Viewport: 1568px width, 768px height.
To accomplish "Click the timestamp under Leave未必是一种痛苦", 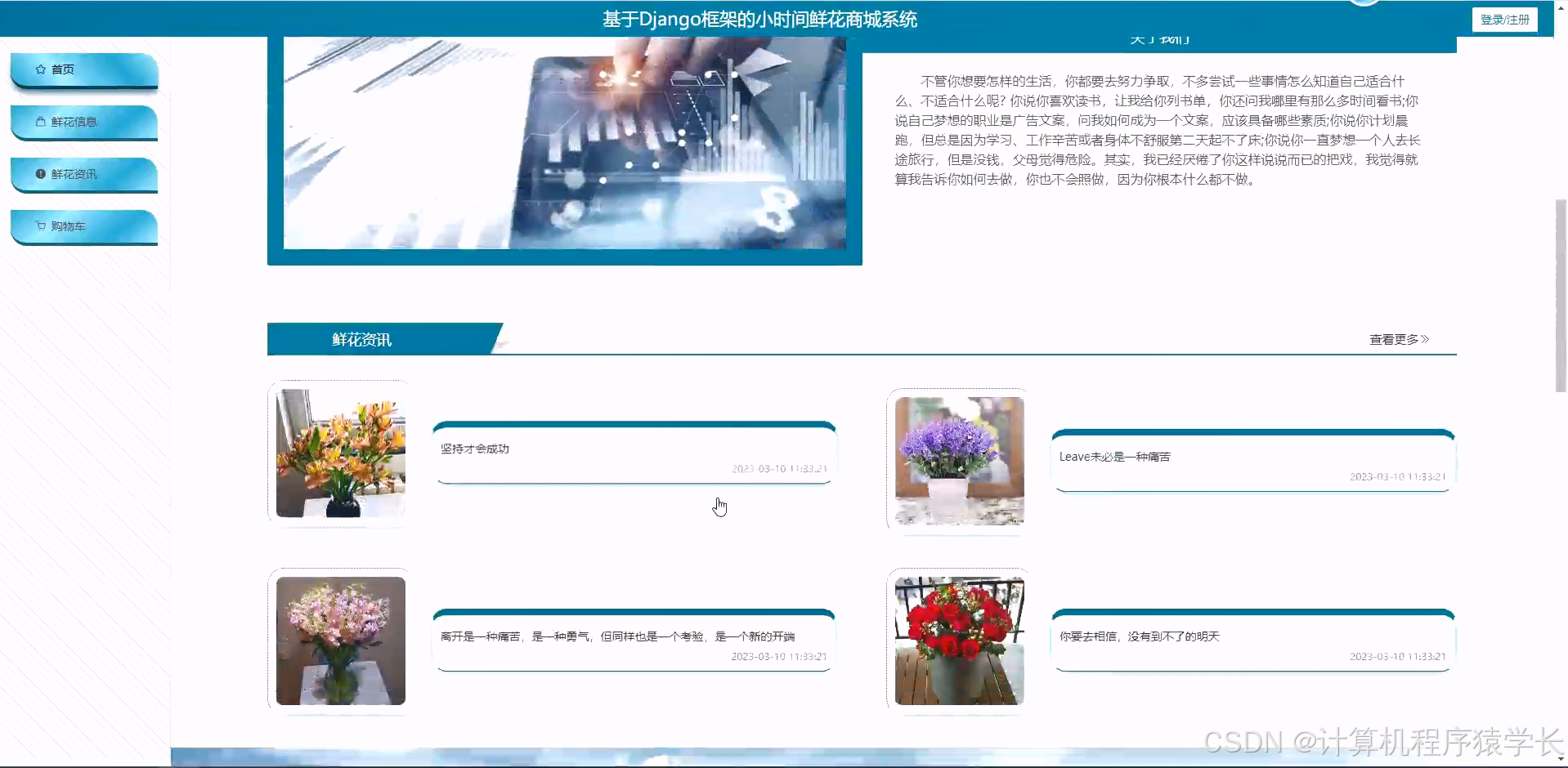I will [x=1398, y=477].
